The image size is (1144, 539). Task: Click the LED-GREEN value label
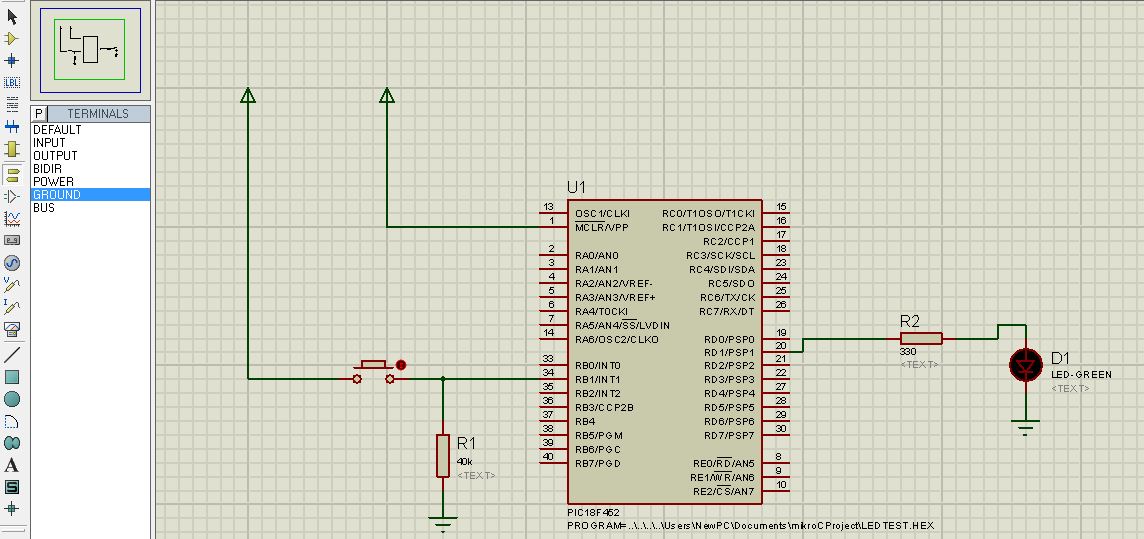click(1081, 375)
